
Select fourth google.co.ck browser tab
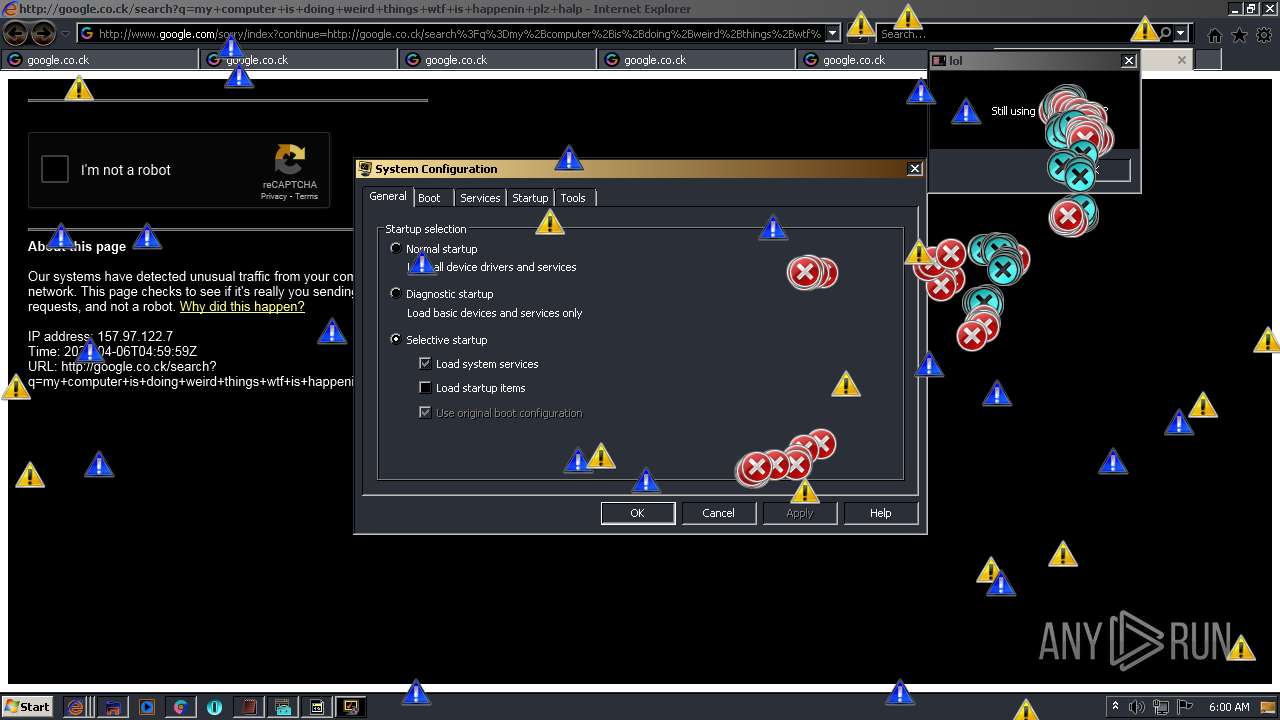pyautogui.click(x=697, y=60)
